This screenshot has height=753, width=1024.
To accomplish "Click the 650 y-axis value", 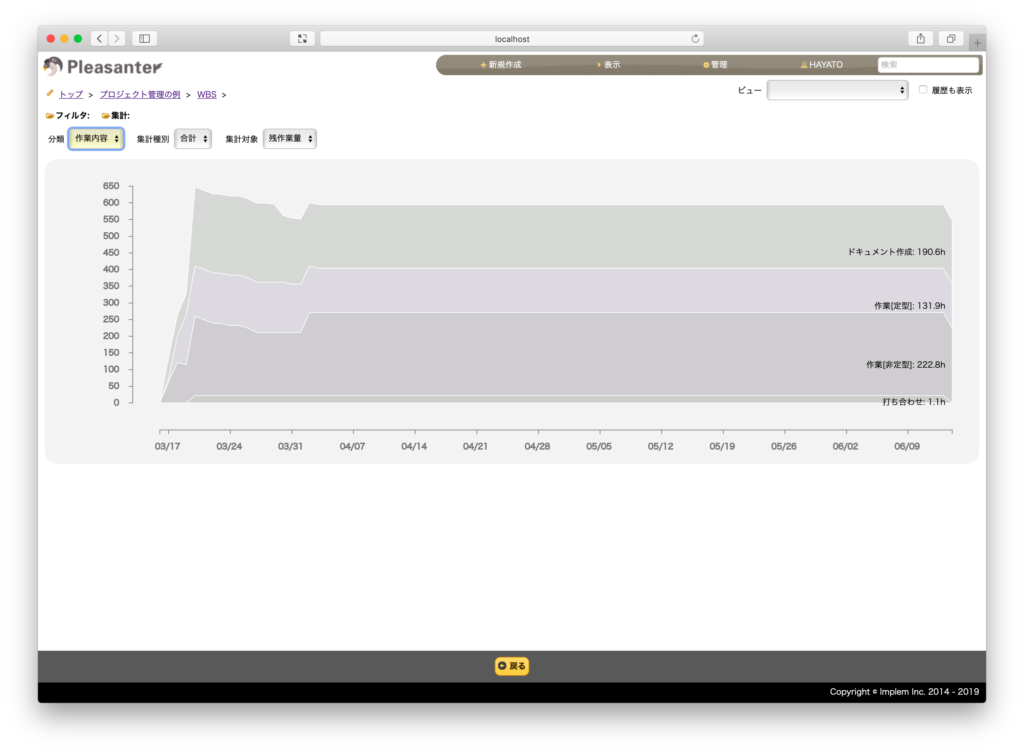I will tap(111, 185).
